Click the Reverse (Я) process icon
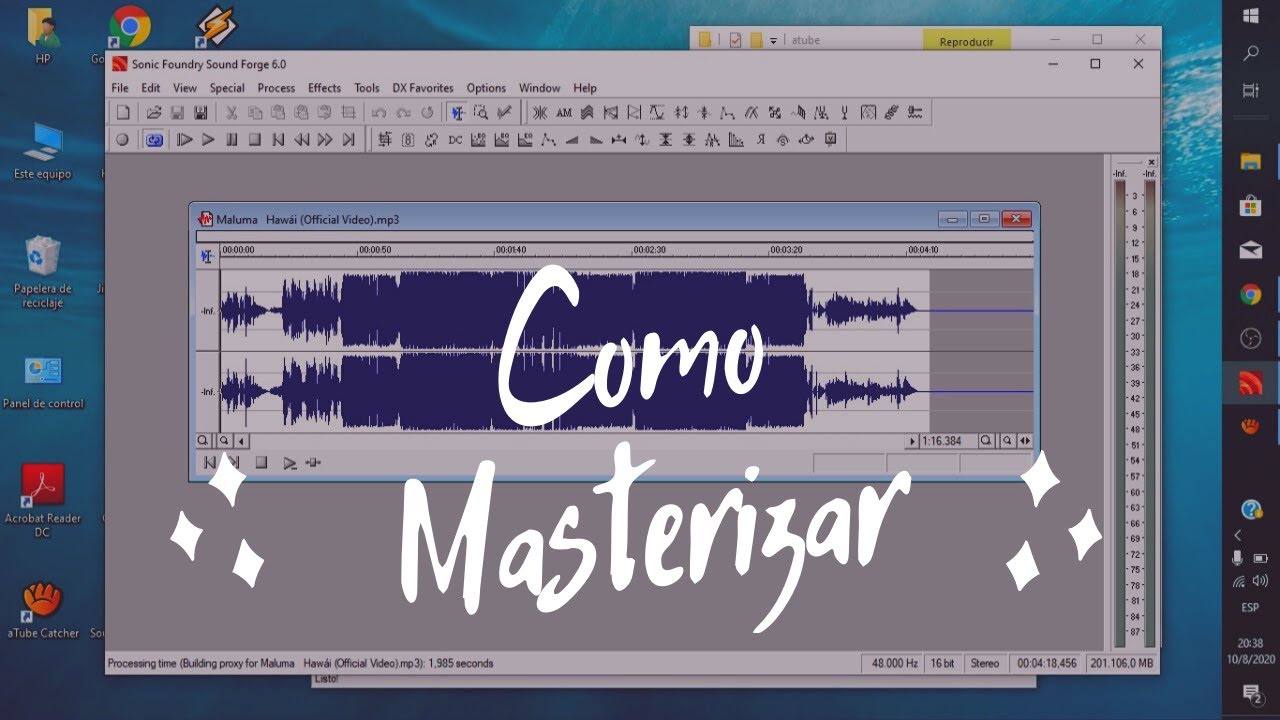 761,140
